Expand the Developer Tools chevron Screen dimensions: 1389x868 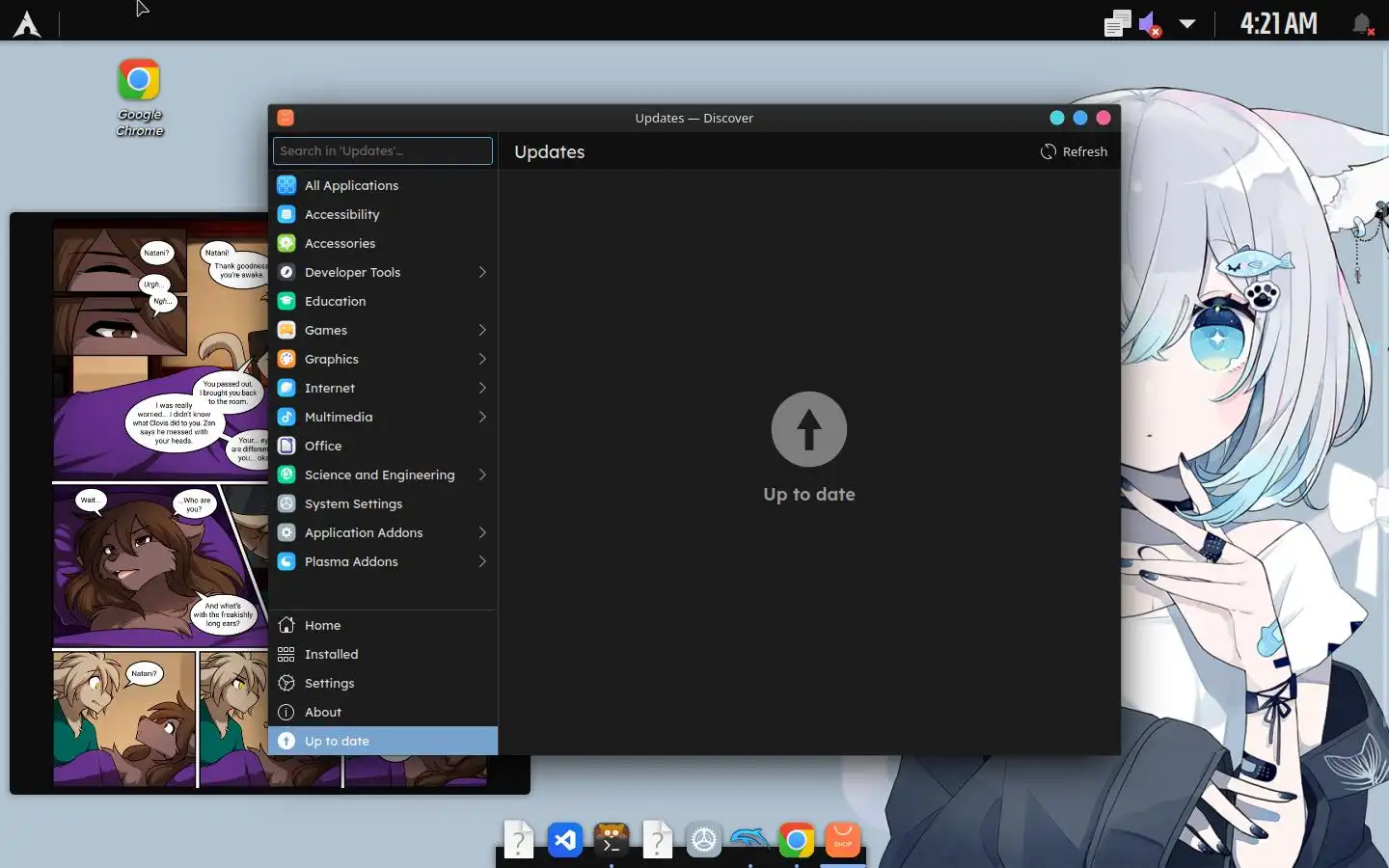point(482,272)
